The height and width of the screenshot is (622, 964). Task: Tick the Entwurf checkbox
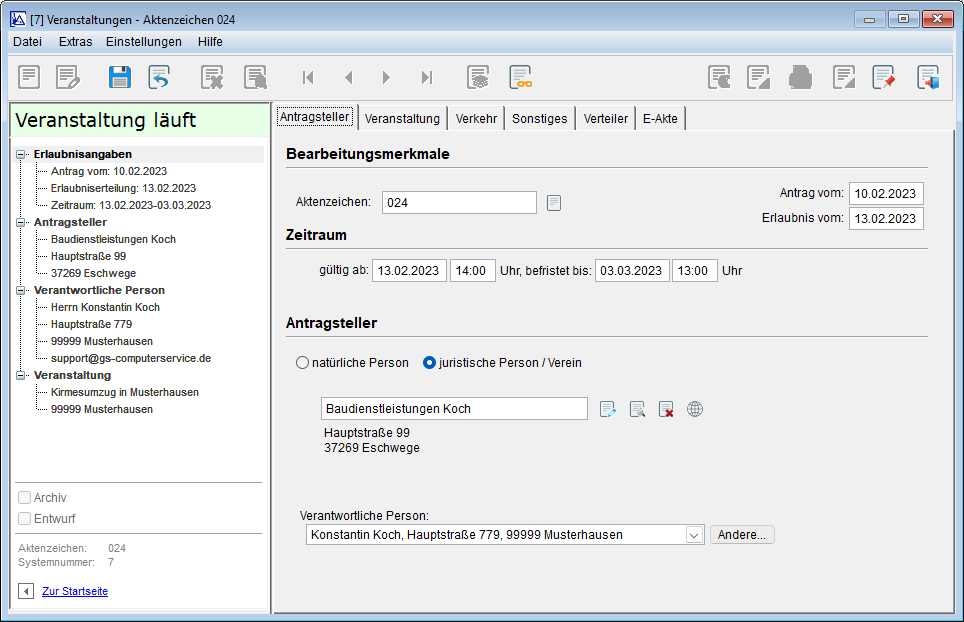coord(25,519)
